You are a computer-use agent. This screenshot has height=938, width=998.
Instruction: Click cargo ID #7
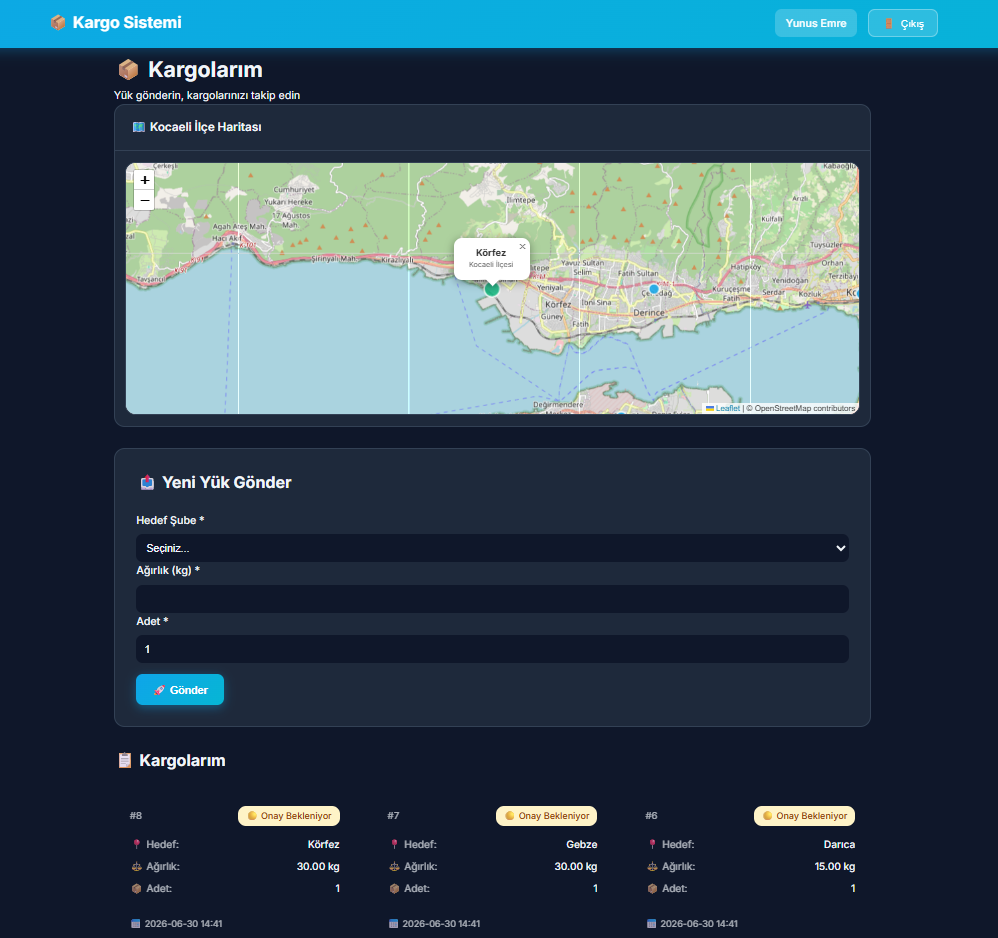tap(393, 816)
